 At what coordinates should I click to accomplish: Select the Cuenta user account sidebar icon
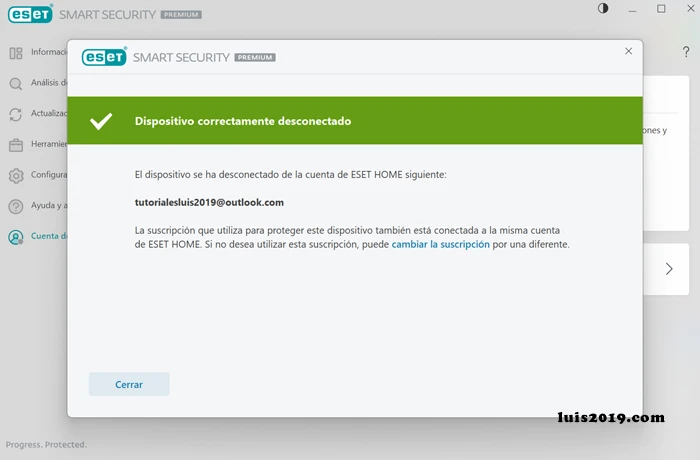(16, 237)
